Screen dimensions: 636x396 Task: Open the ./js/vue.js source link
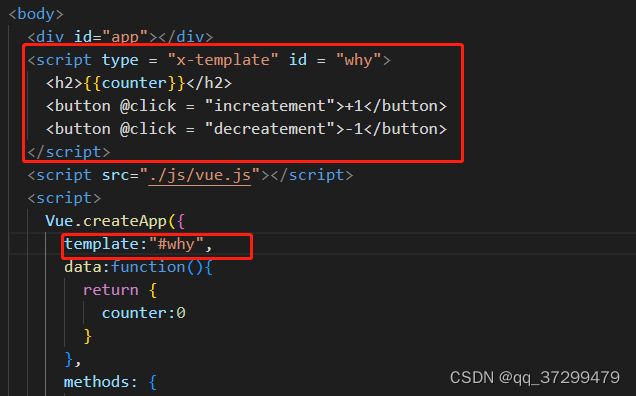pyautogui.click(x=200, y=175)
